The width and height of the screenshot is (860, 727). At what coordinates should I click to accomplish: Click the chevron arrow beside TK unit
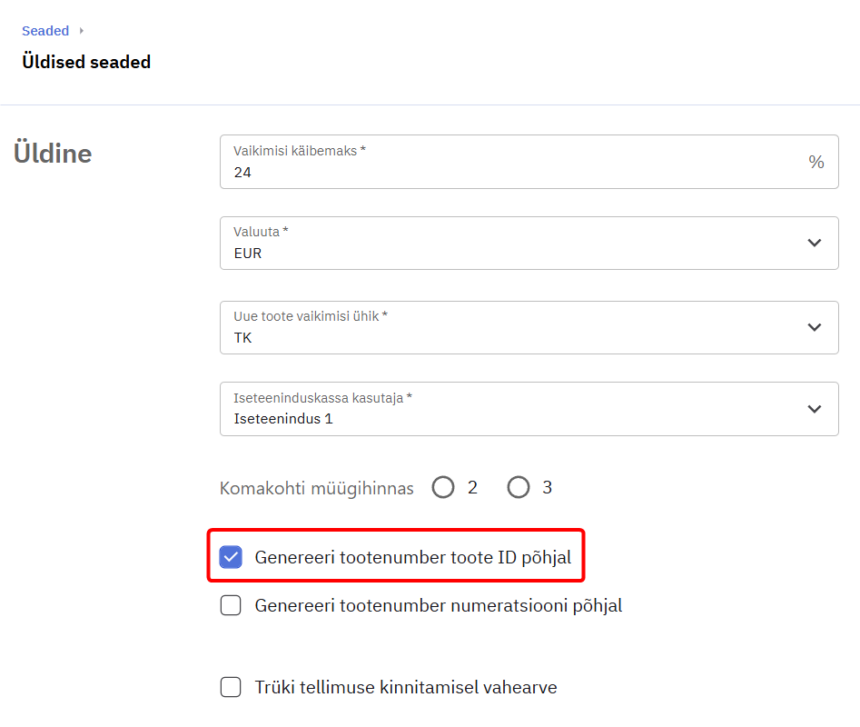[x=814, y=327]
